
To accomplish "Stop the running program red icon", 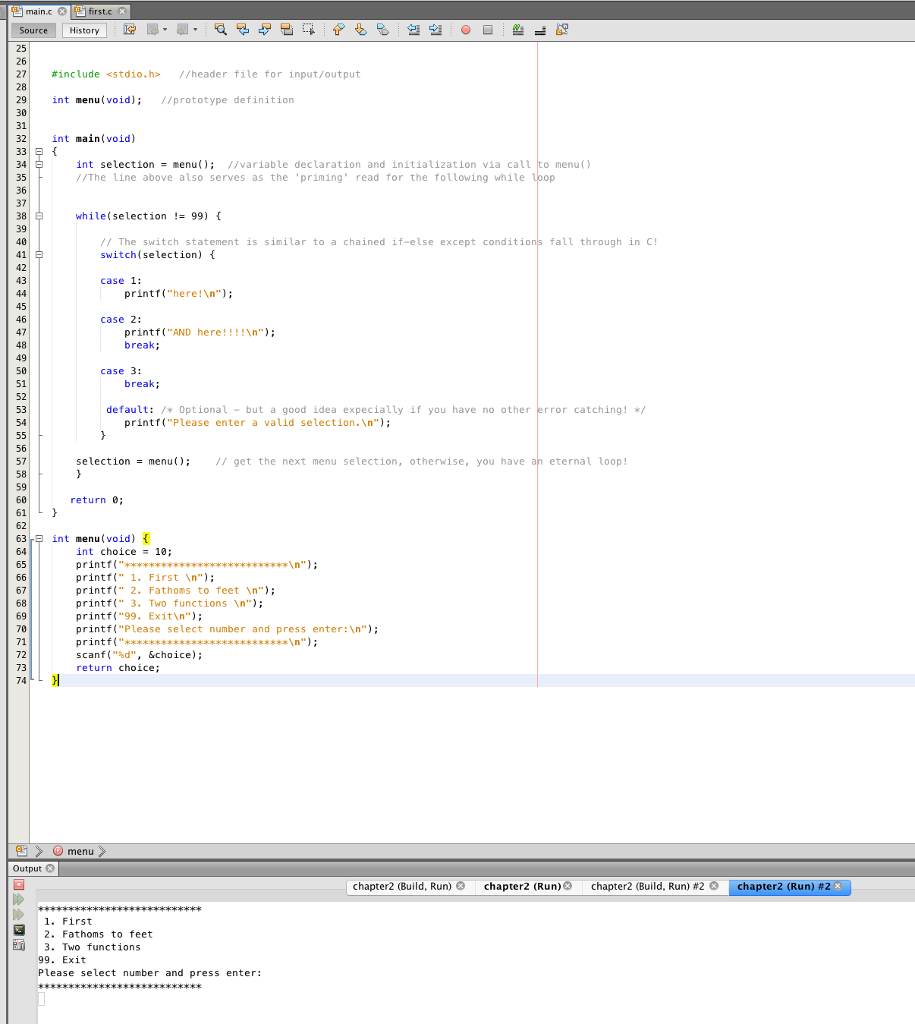I will coord(19,884).
